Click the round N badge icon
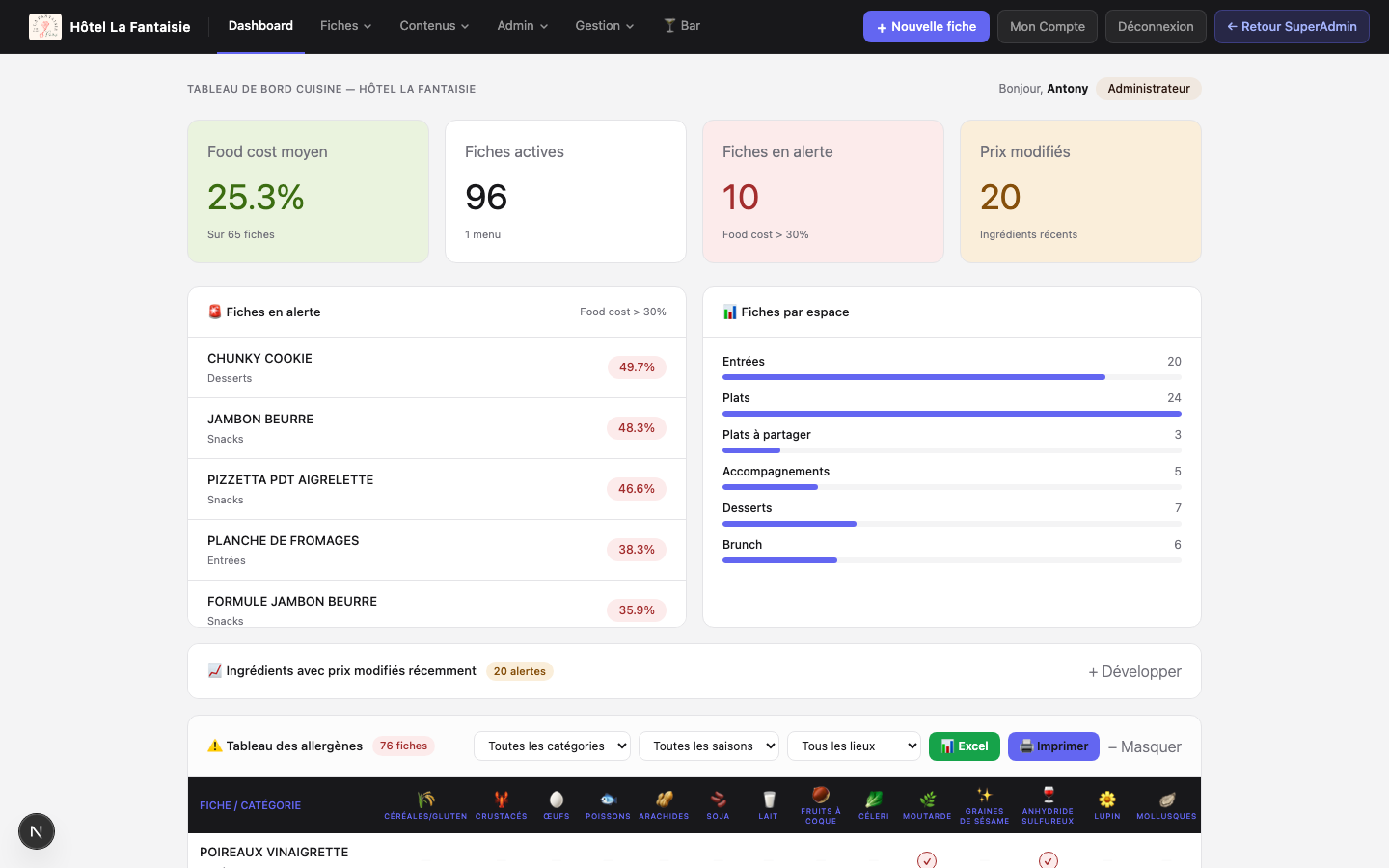Viewport: 1389px width, 868px height. [x=37, y=831]
